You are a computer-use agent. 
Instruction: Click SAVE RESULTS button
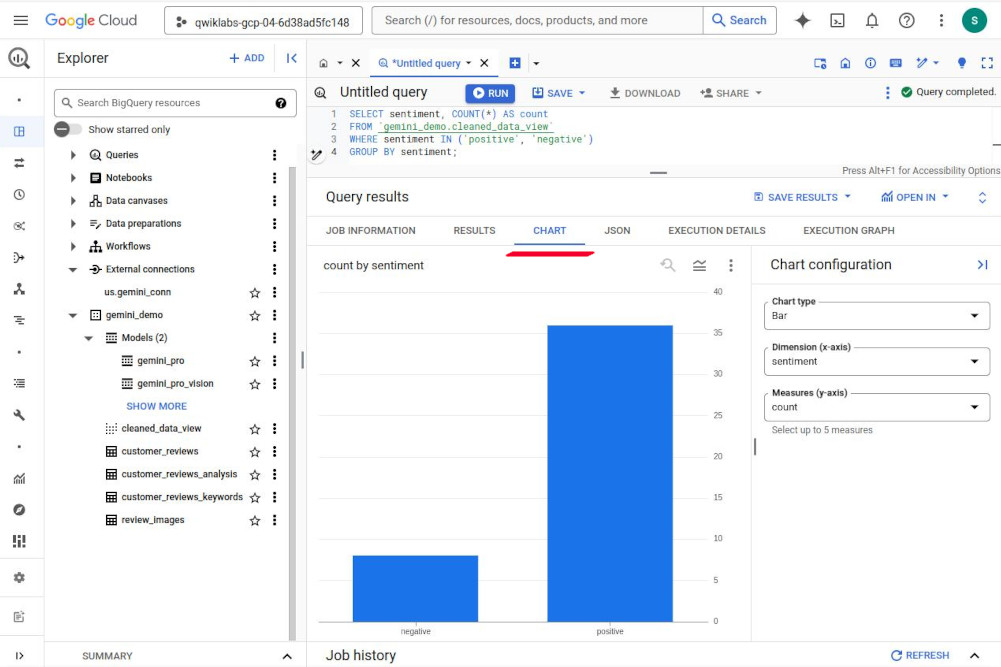point(802,197)
